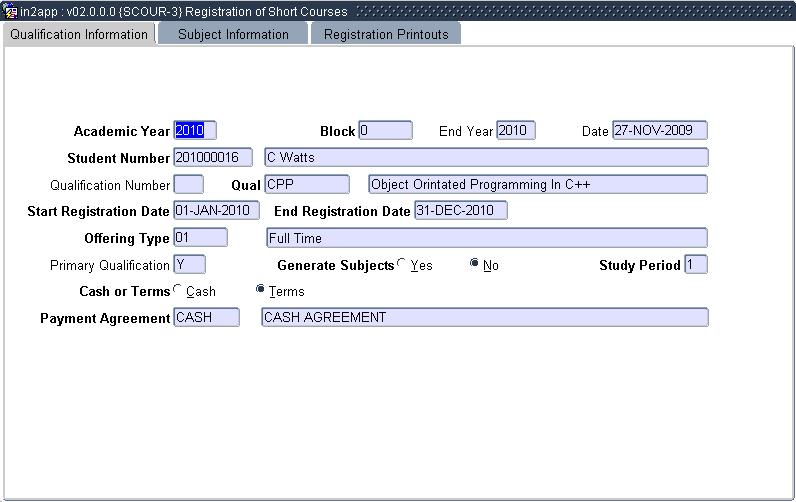Select the Qualification Information tab
Screen dimensions: 796x502
pyautogui.click(x=79, y=34)
